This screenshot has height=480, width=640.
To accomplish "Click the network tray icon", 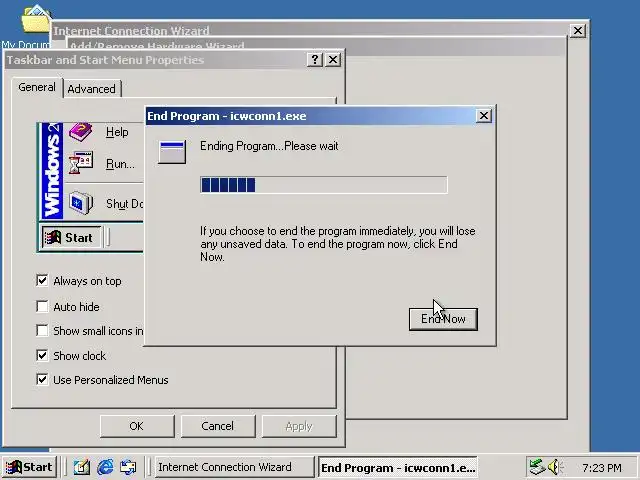I will pos(537,467).
